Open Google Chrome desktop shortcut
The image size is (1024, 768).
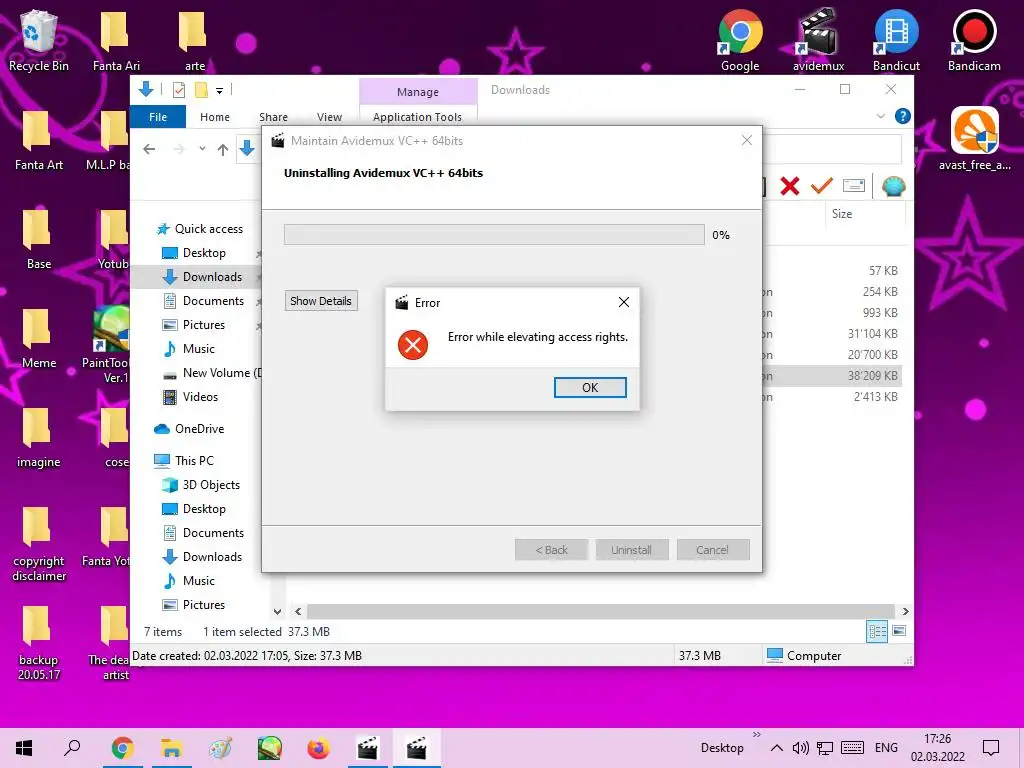[x=740, y=40]
